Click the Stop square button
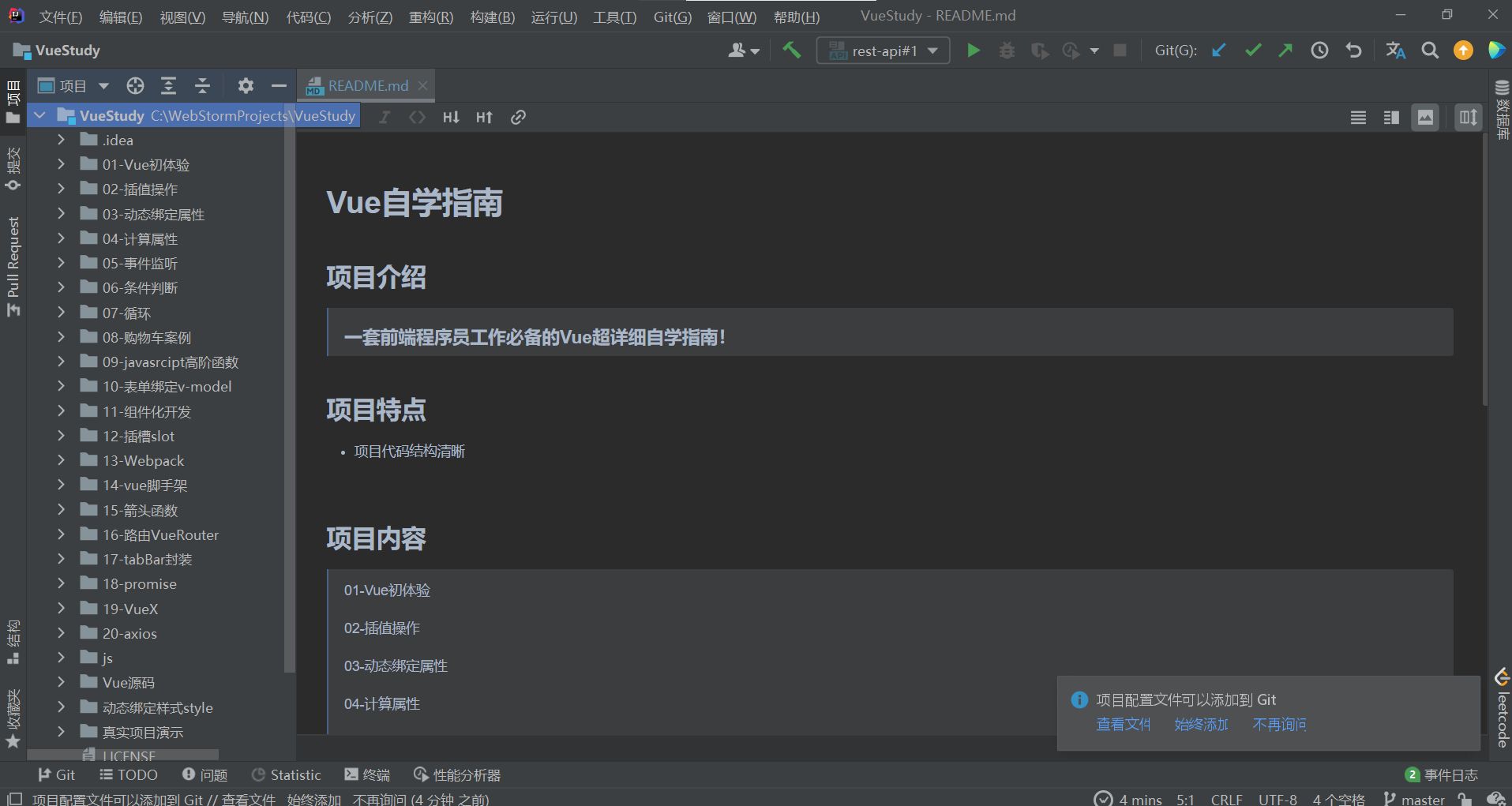The image size is (1512, 806). [x=1120, y=51]
